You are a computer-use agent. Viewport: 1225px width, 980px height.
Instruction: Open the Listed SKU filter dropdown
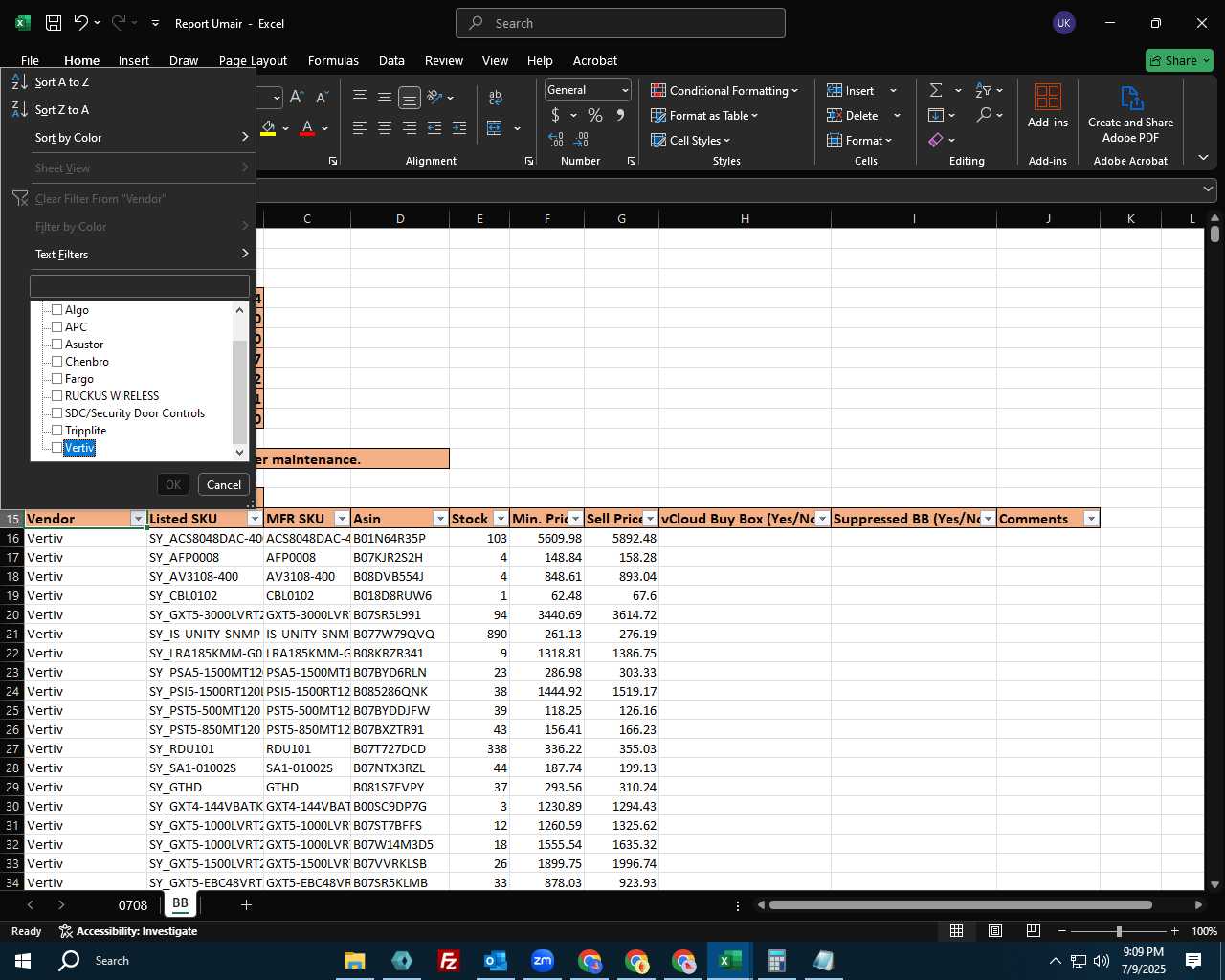pyautogui.click(x=255, y=519)
